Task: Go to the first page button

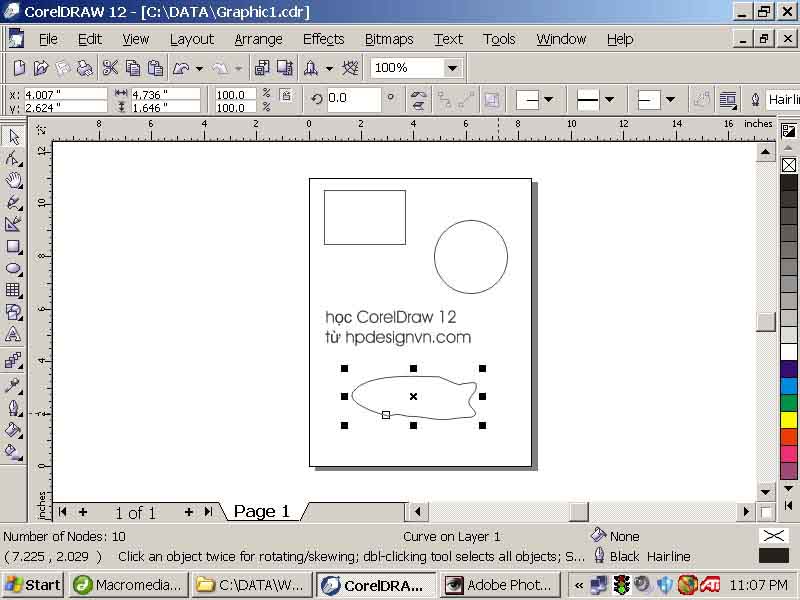Action: click(x=62, y=512)
